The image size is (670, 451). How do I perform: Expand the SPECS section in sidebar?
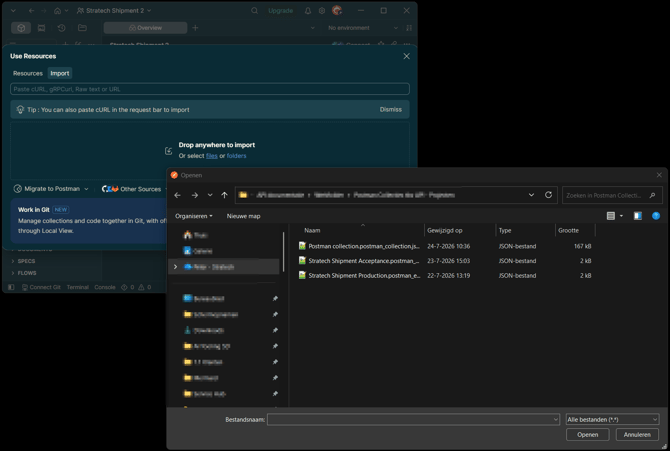tap(24, 261)
